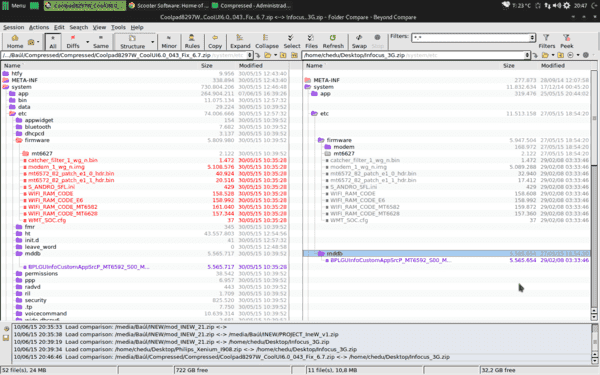The image size is (600, 375).
Task: Click the Structure toolbar button
Action: (132, 41)
